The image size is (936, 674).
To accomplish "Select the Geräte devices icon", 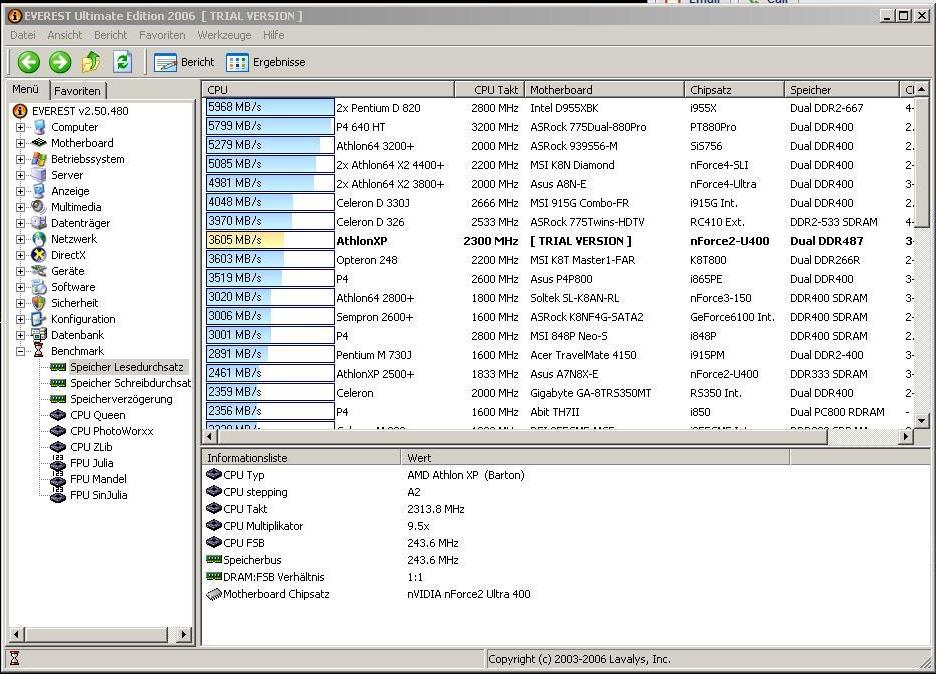I will 39,270.
